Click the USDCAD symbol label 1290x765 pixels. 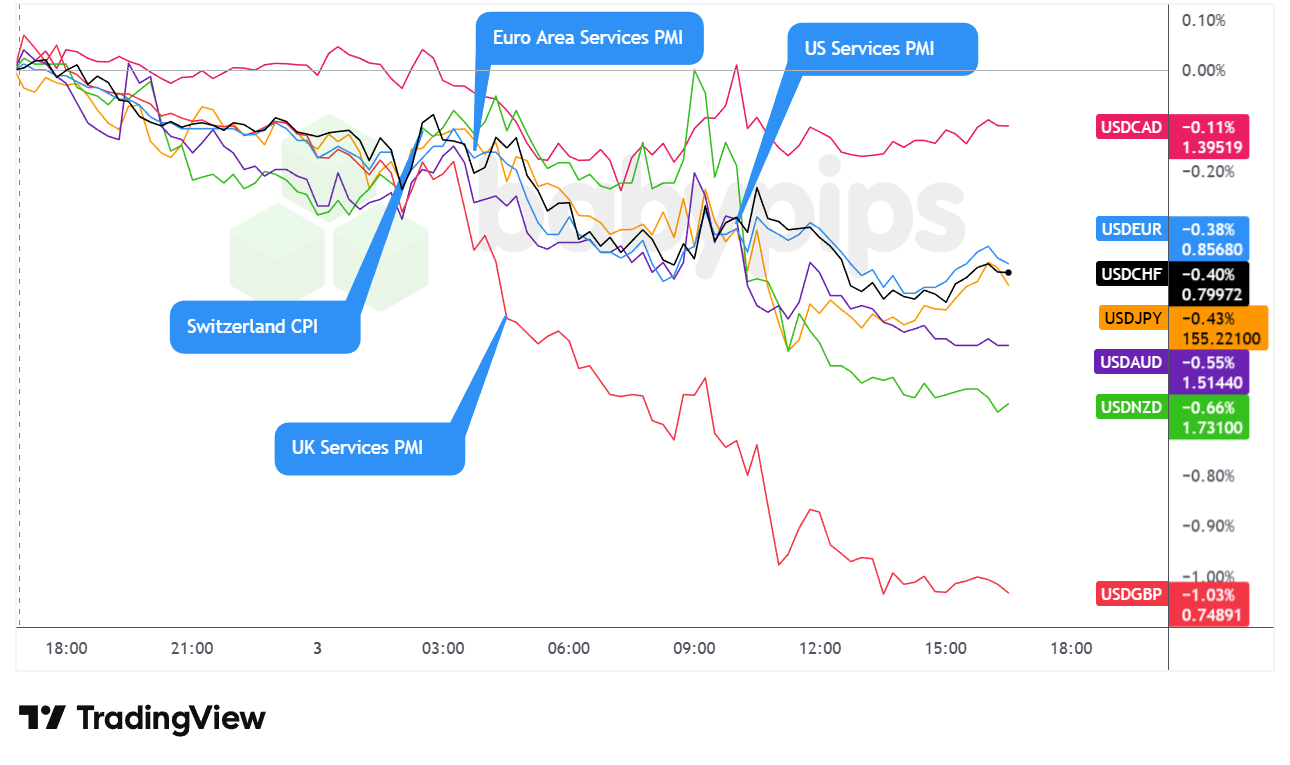click(x=1131, y=127)
